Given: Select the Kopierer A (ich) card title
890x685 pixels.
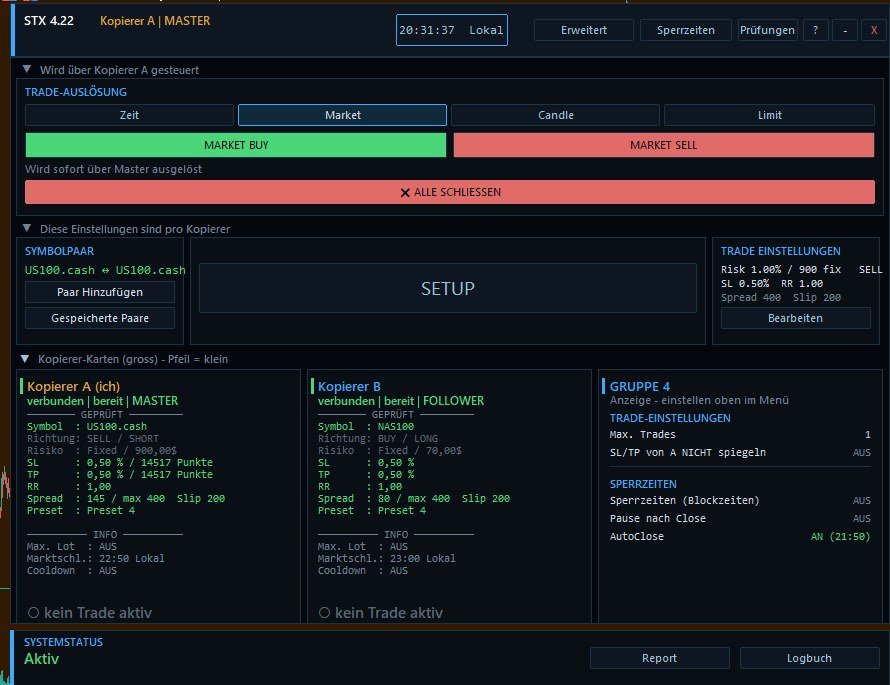Looking at the screenshot, I should point(73,386).
